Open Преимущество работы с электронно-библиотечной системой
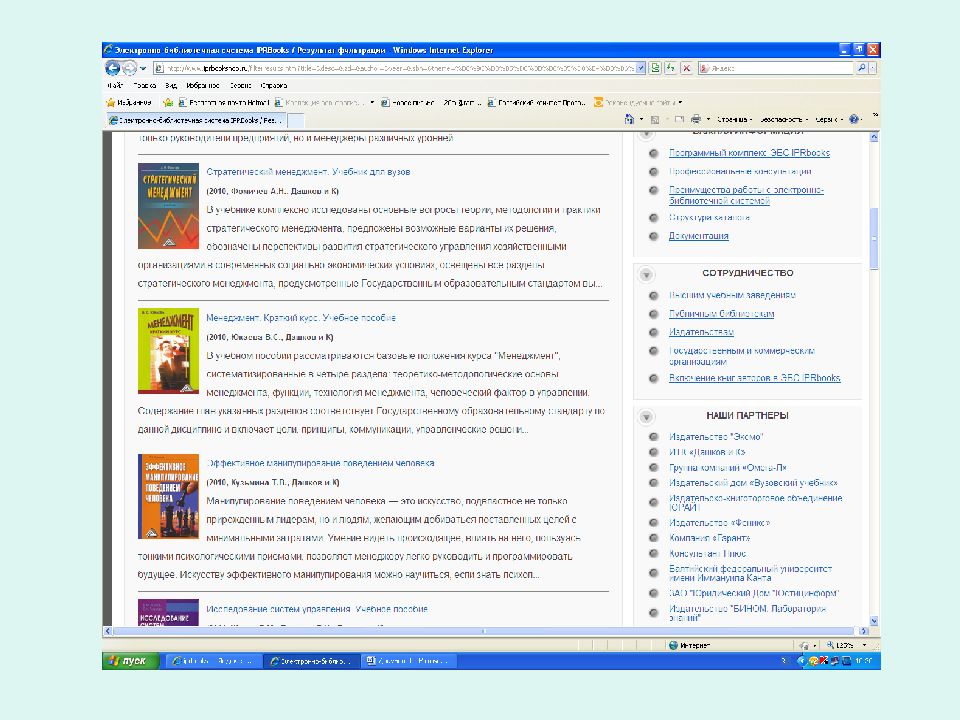Viewport: 960px width, 720px height. coord(746,195)
